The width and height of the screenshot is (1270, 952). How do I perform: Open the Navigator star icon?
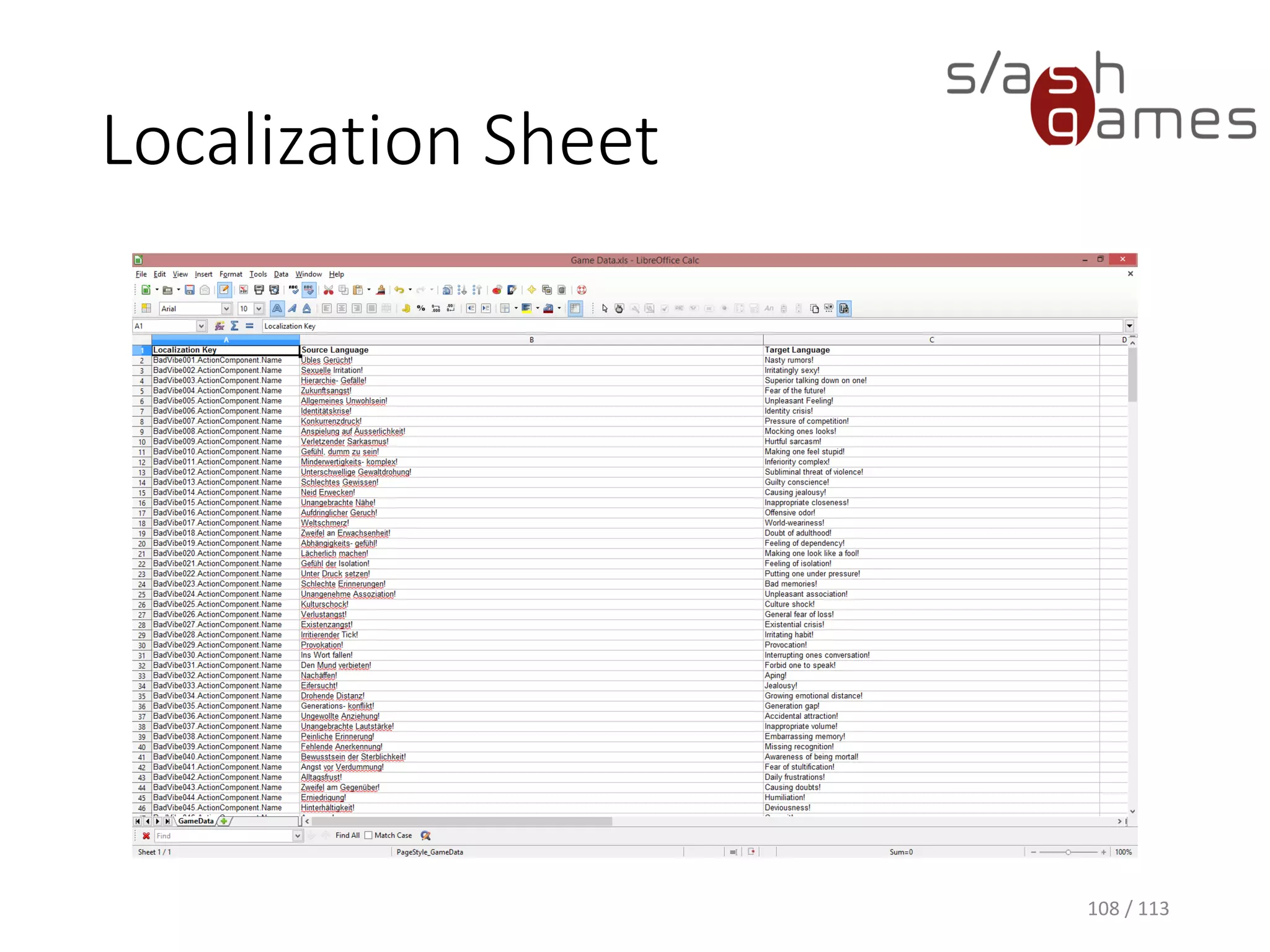(531, 290)
